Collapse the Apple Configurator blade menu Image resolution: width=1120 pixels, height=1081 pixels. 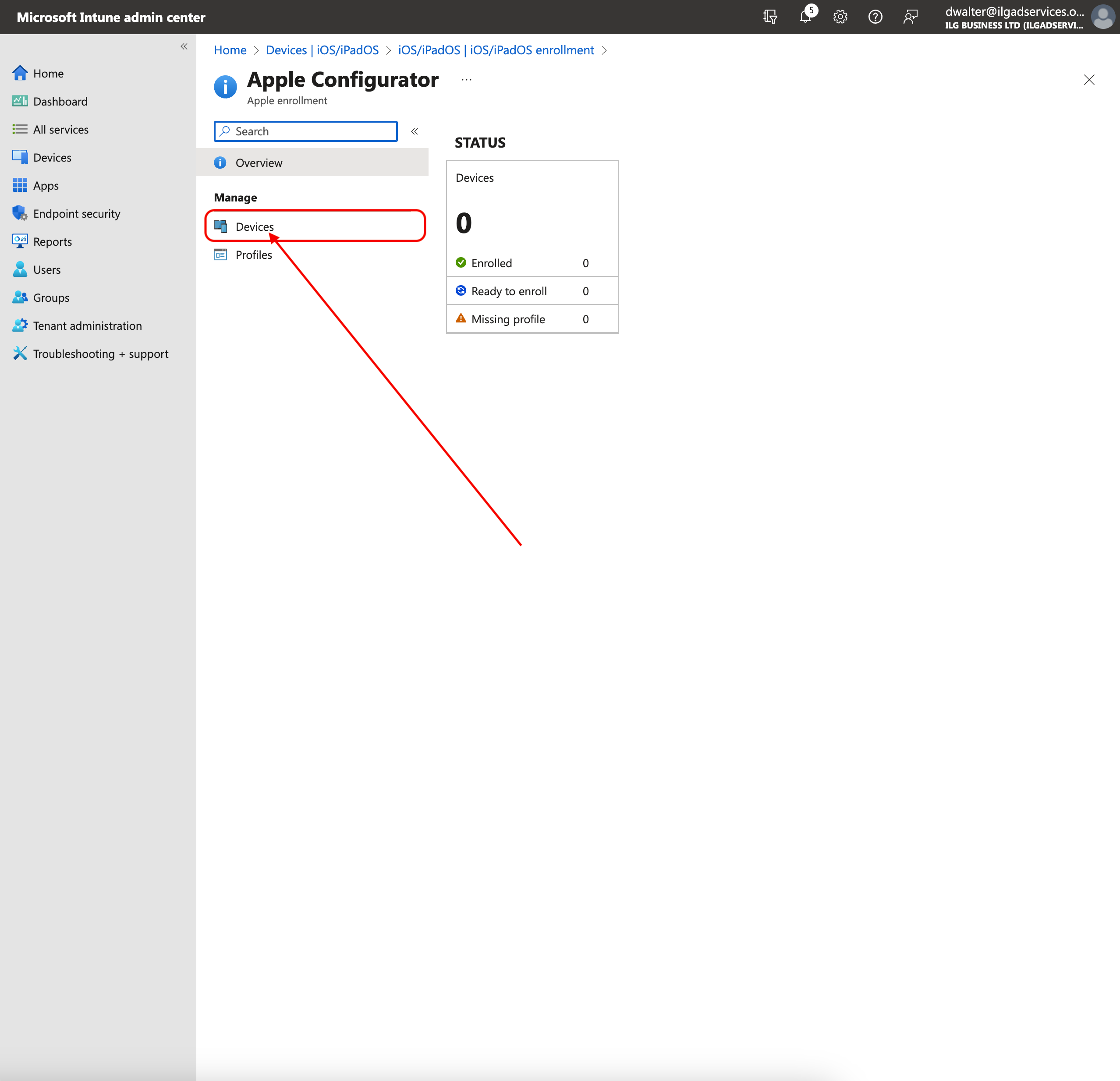click(415, 131)
